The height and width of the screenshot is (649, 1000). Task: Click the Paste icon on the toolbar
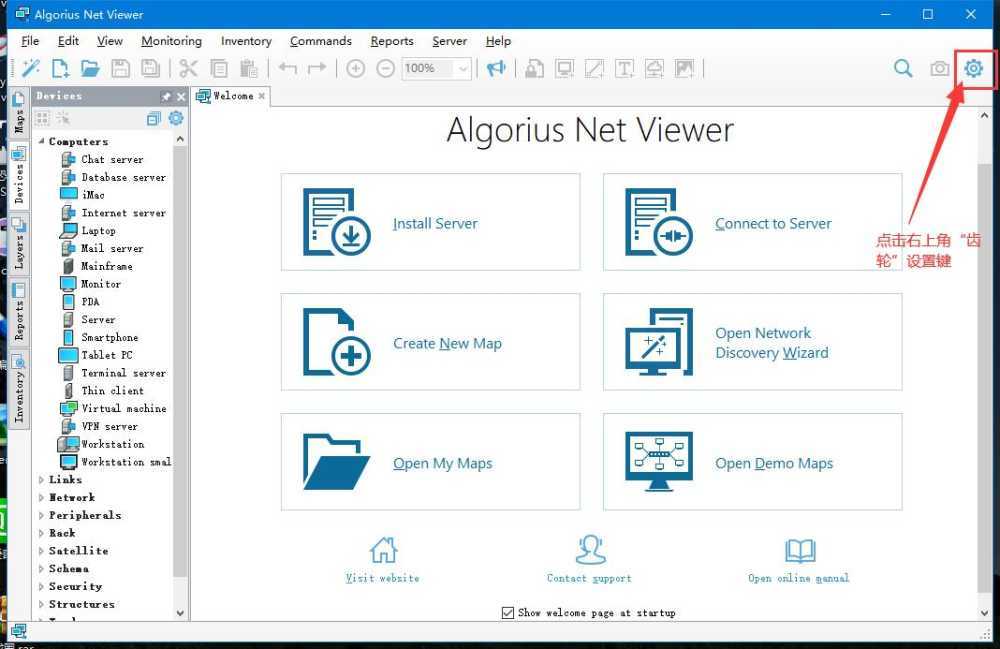point(247,68)
